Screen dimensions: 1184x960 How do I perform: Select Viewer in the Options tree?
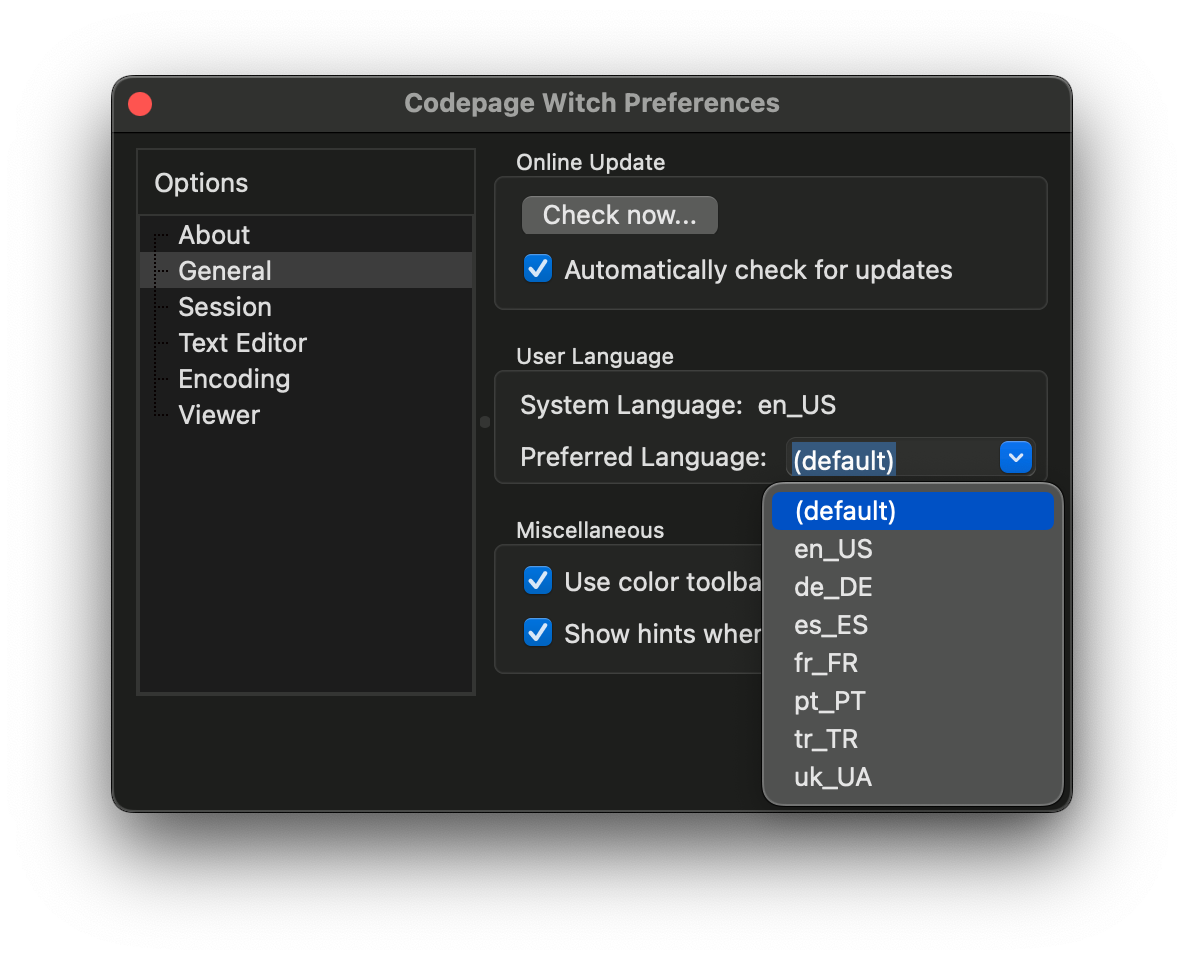[219, 415]
